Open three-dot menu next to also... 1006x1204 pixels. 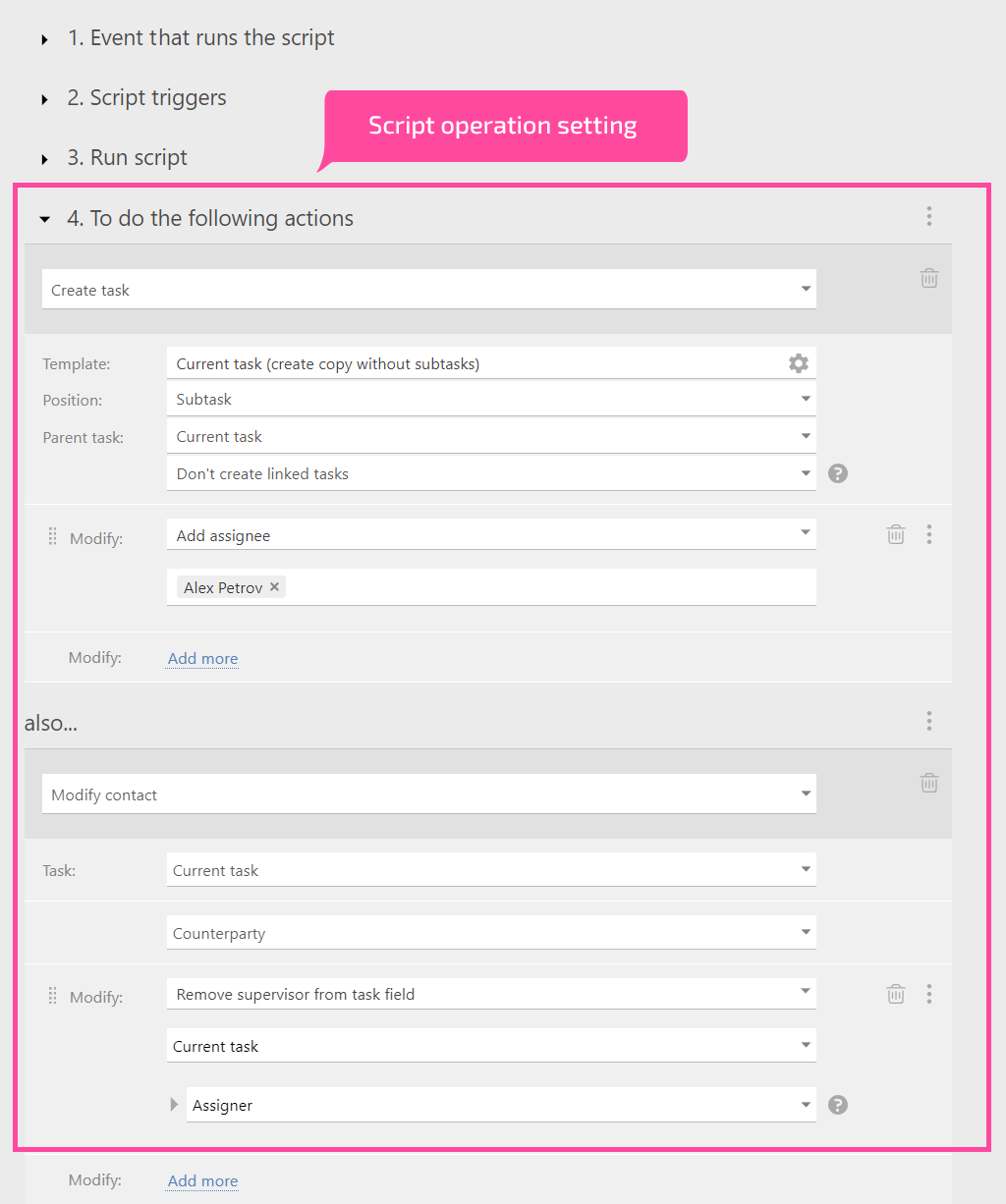(x=929, y=722)
